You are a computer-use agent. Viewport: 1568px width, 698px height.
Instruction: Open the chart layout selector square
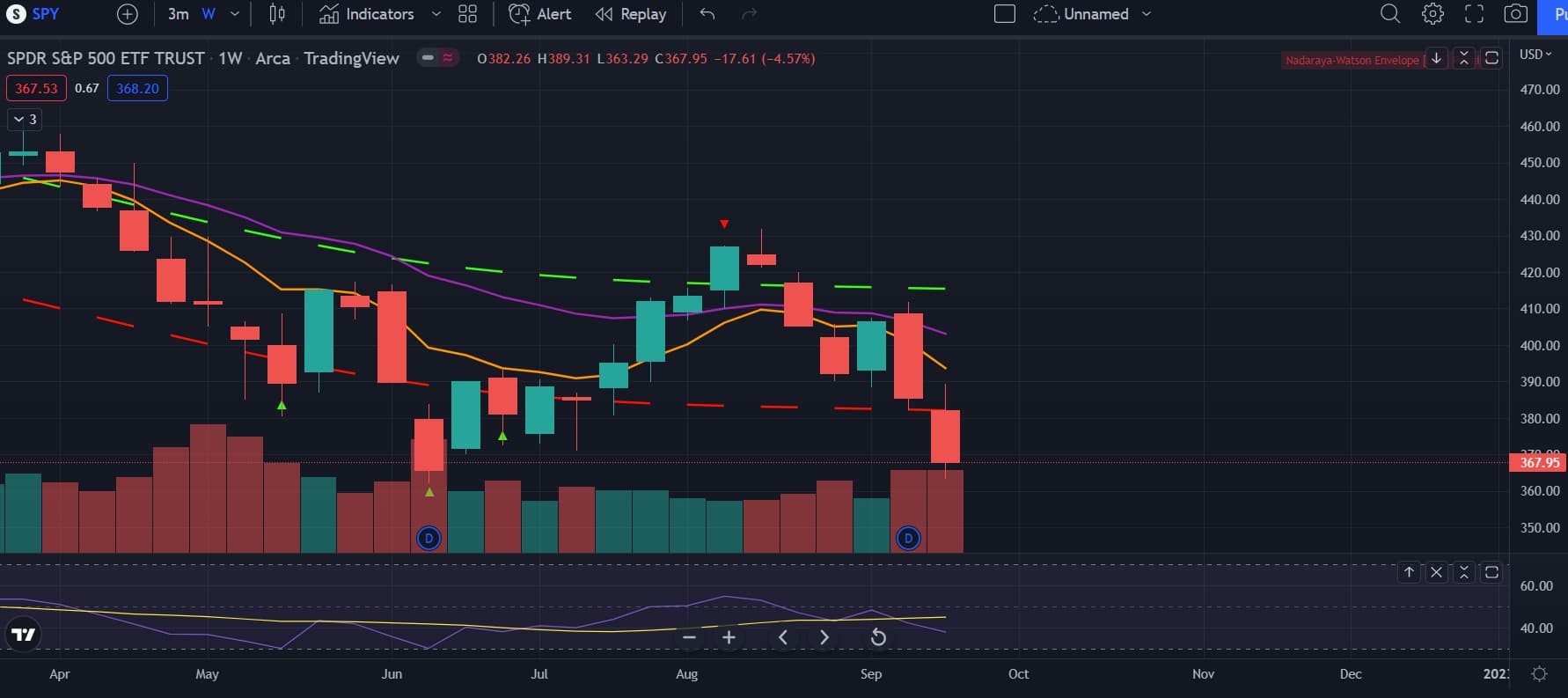click(1005, 14)
